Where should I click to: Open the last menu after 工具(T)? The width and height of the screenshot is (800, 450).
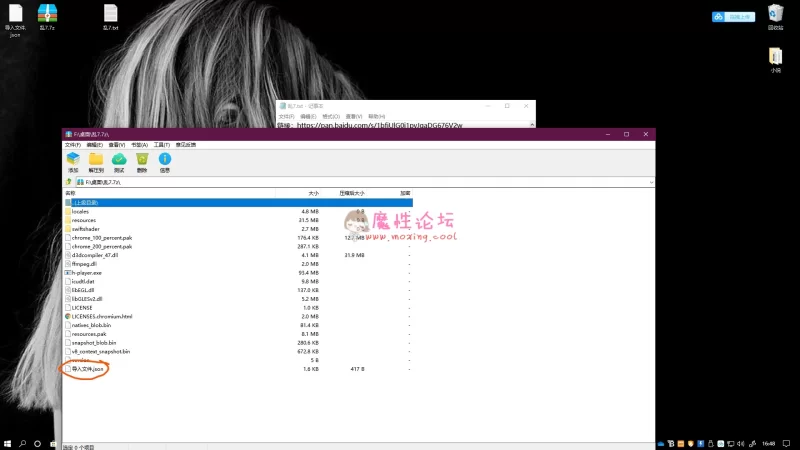point(186,145)
